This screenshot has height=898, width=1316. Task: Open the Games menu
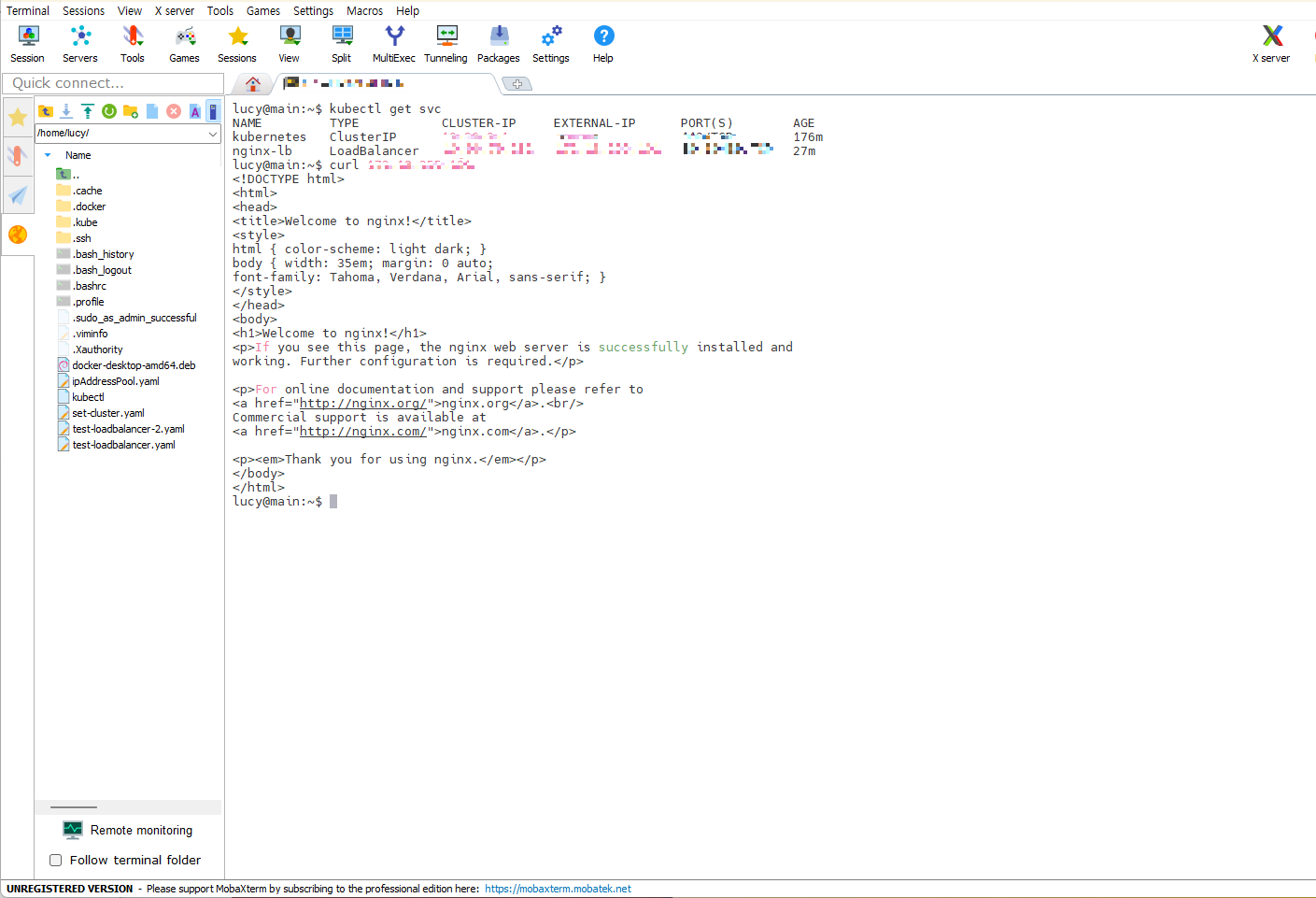[263, 10]
